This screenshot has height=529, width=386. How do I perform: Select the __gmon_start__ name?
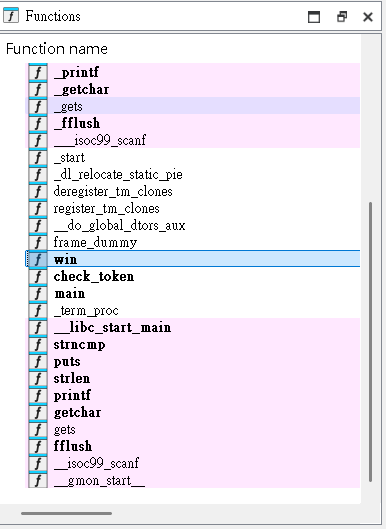pyautogui.click(x=99, y=480)
